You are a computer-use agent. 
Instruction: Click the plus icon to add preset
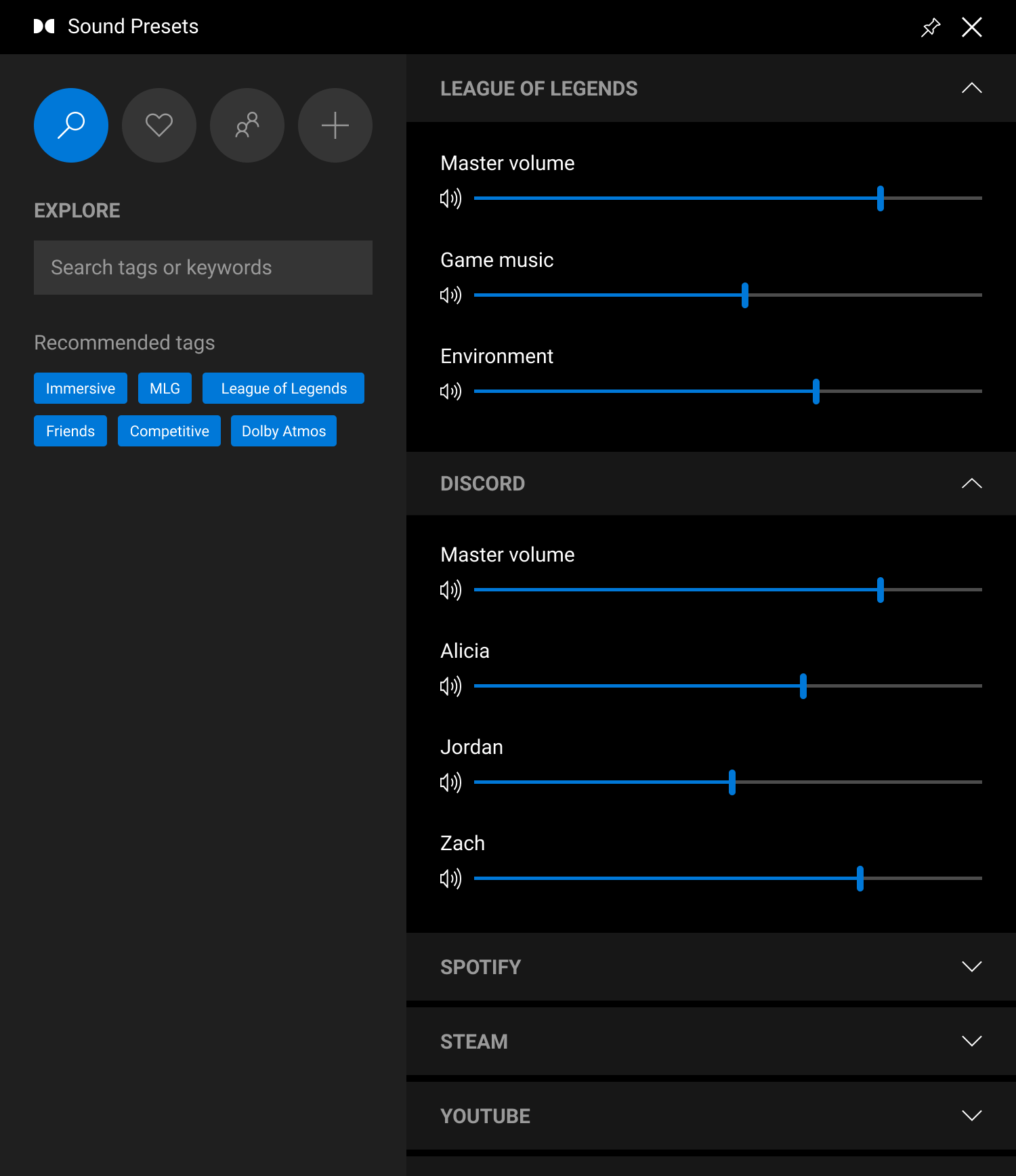click(x=335, y=125)
